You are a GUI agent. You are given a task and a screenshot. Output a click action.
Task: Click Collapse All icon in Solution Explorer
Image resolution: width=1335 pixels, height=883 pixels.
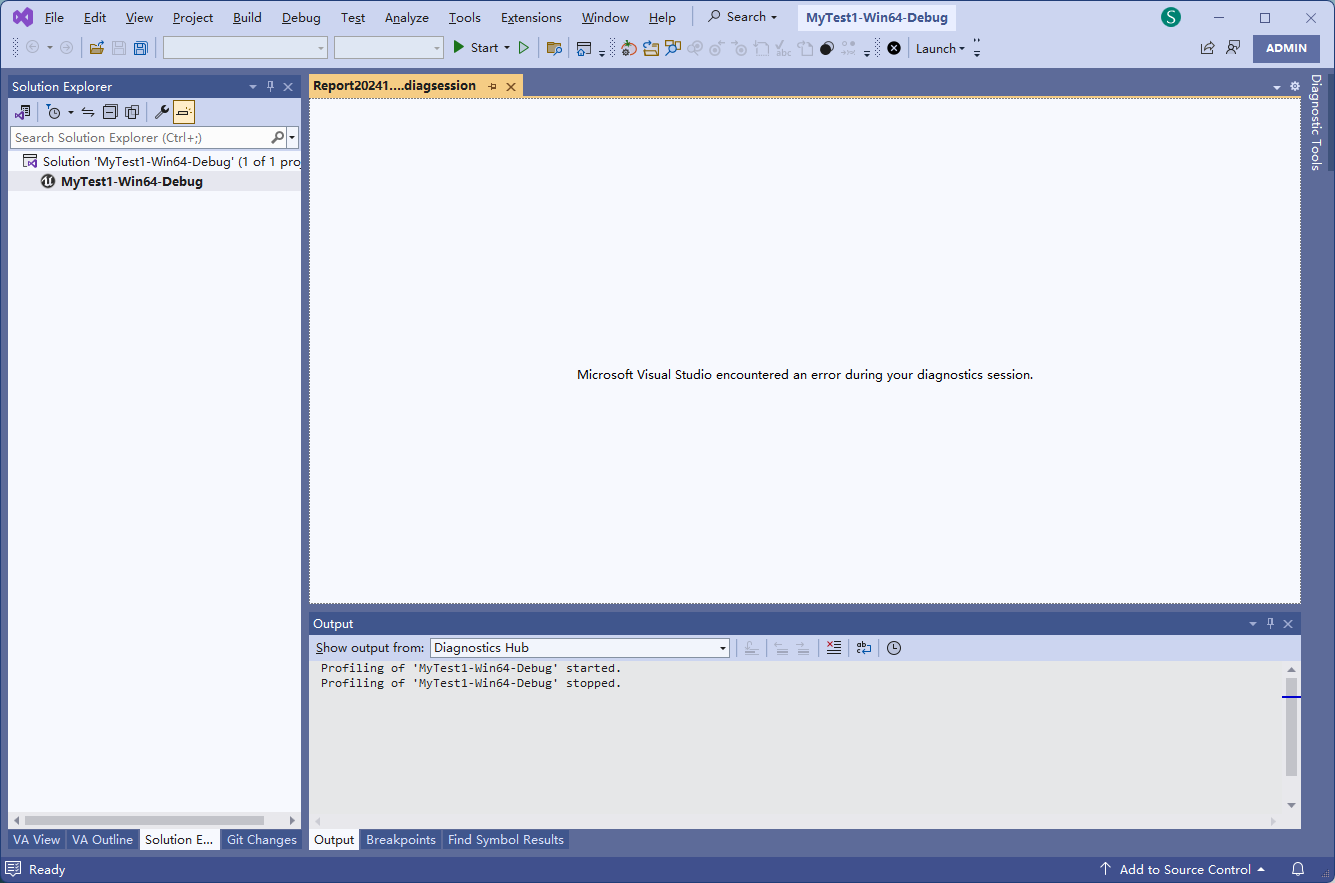tap(110, 112)
